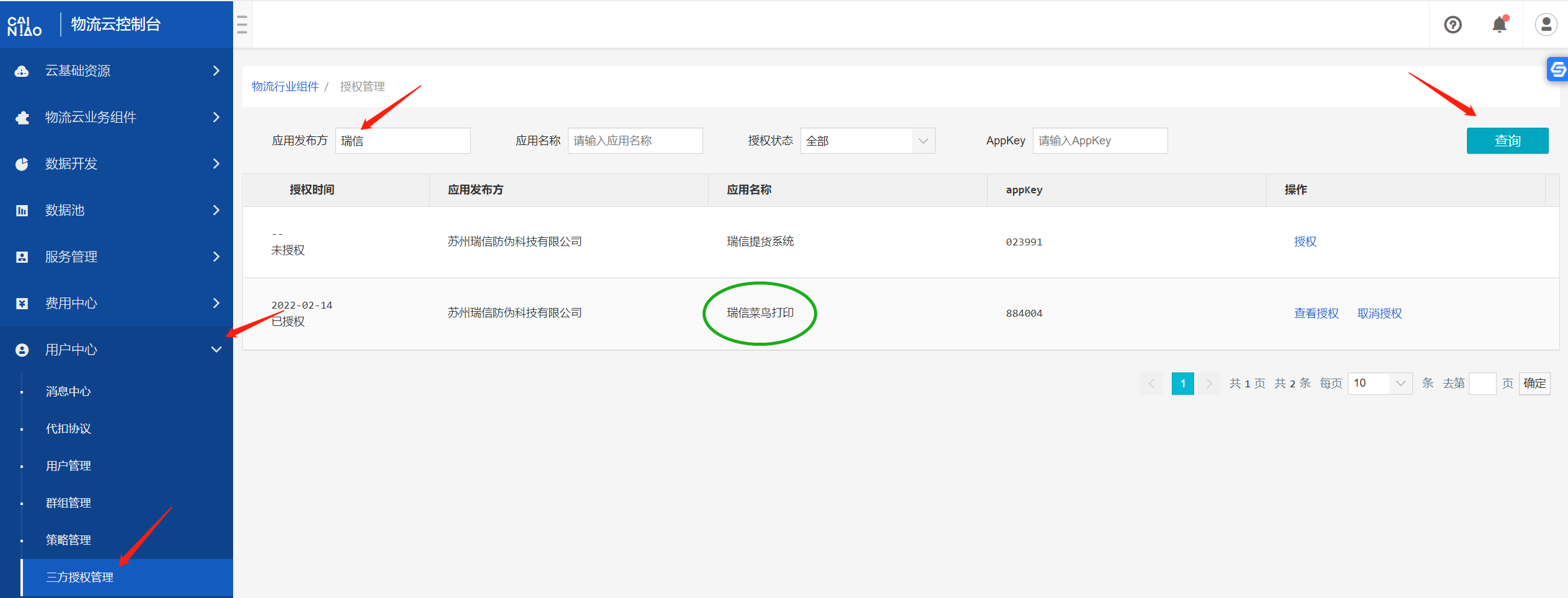Click the person card icon for 服务管理
The height and width of the screenshot is (598, 1568).
[x=22, y=257]
